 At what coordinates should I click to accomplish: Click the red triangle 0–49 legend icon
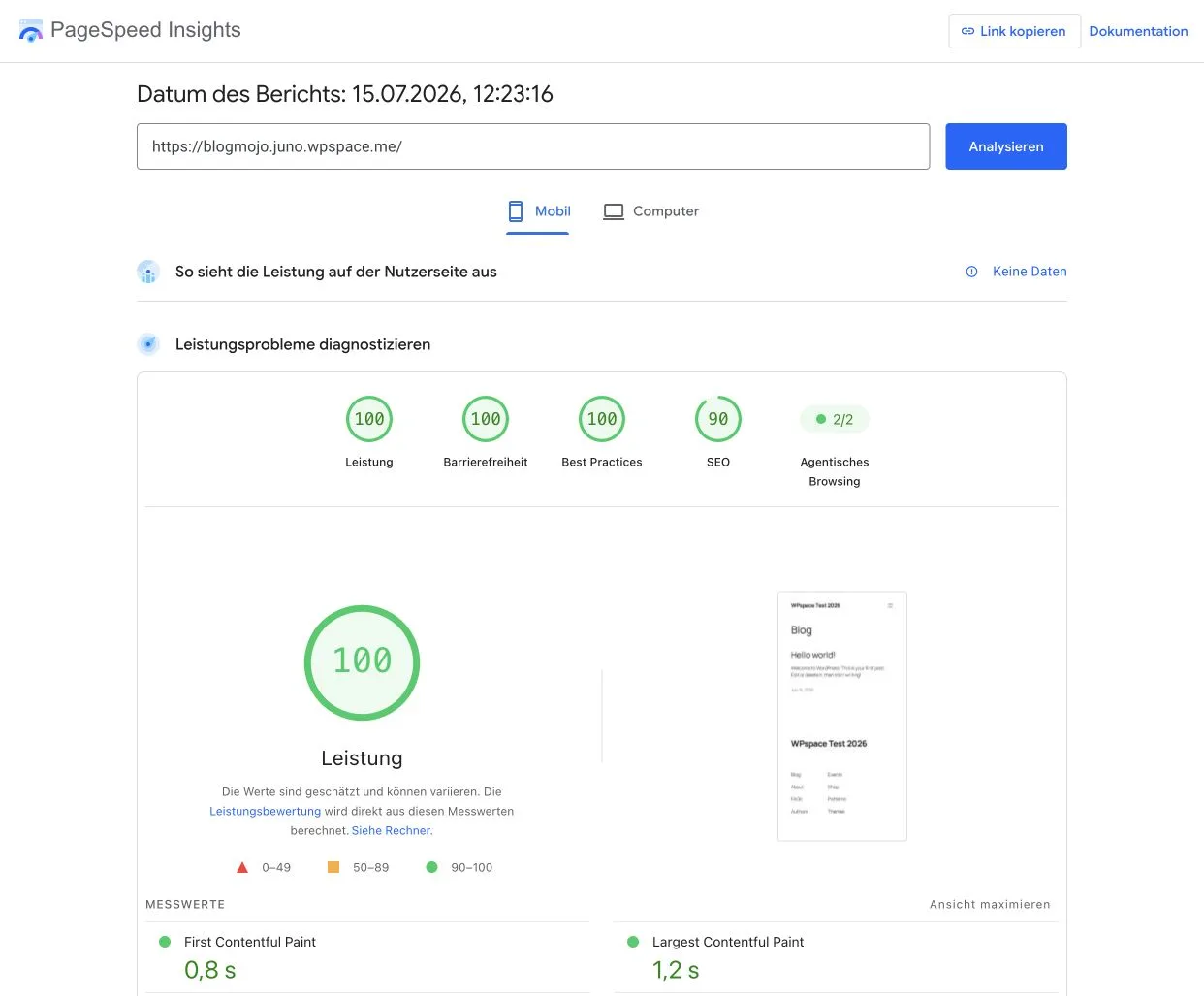click(x=242, y=867)
